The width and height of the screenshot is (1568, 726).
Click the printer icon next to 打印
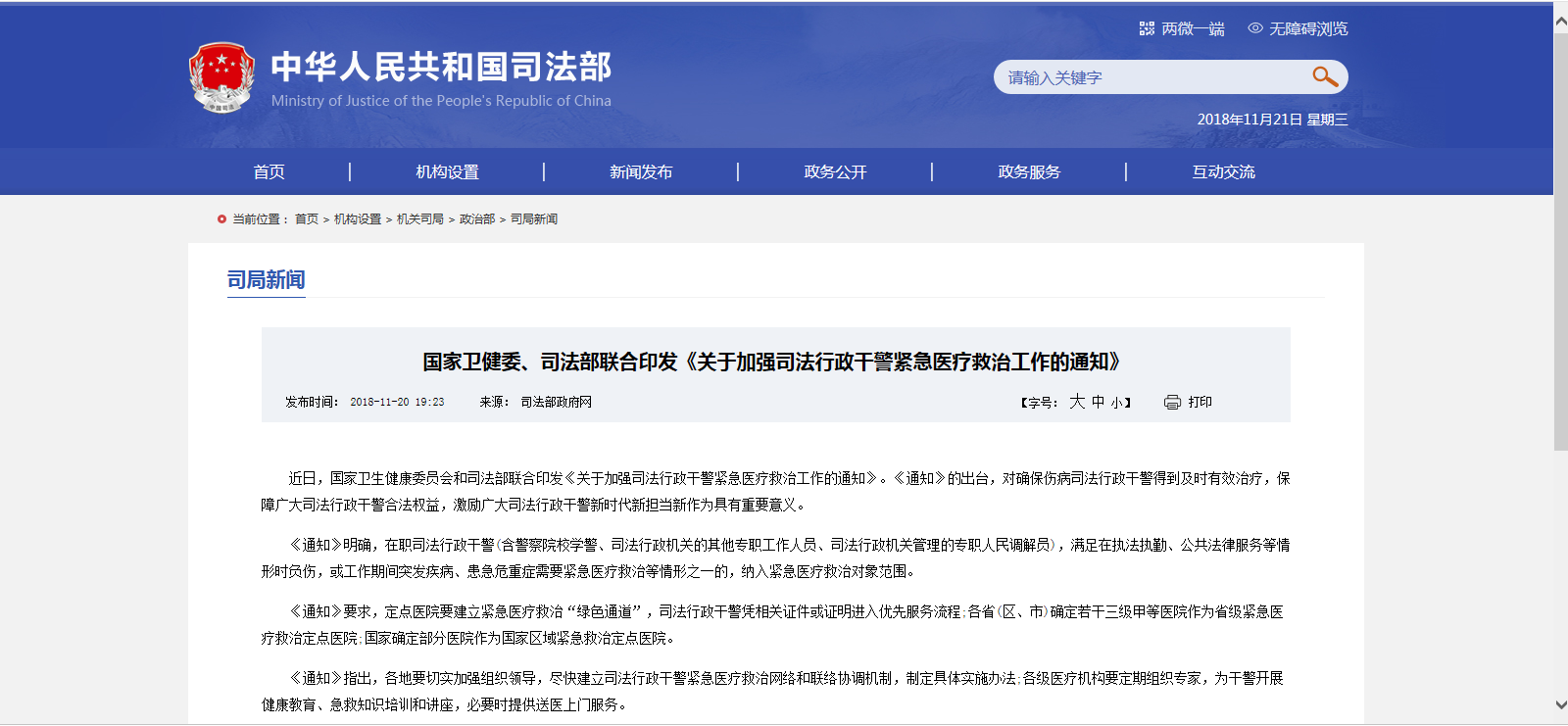[x=1172, y=403]
